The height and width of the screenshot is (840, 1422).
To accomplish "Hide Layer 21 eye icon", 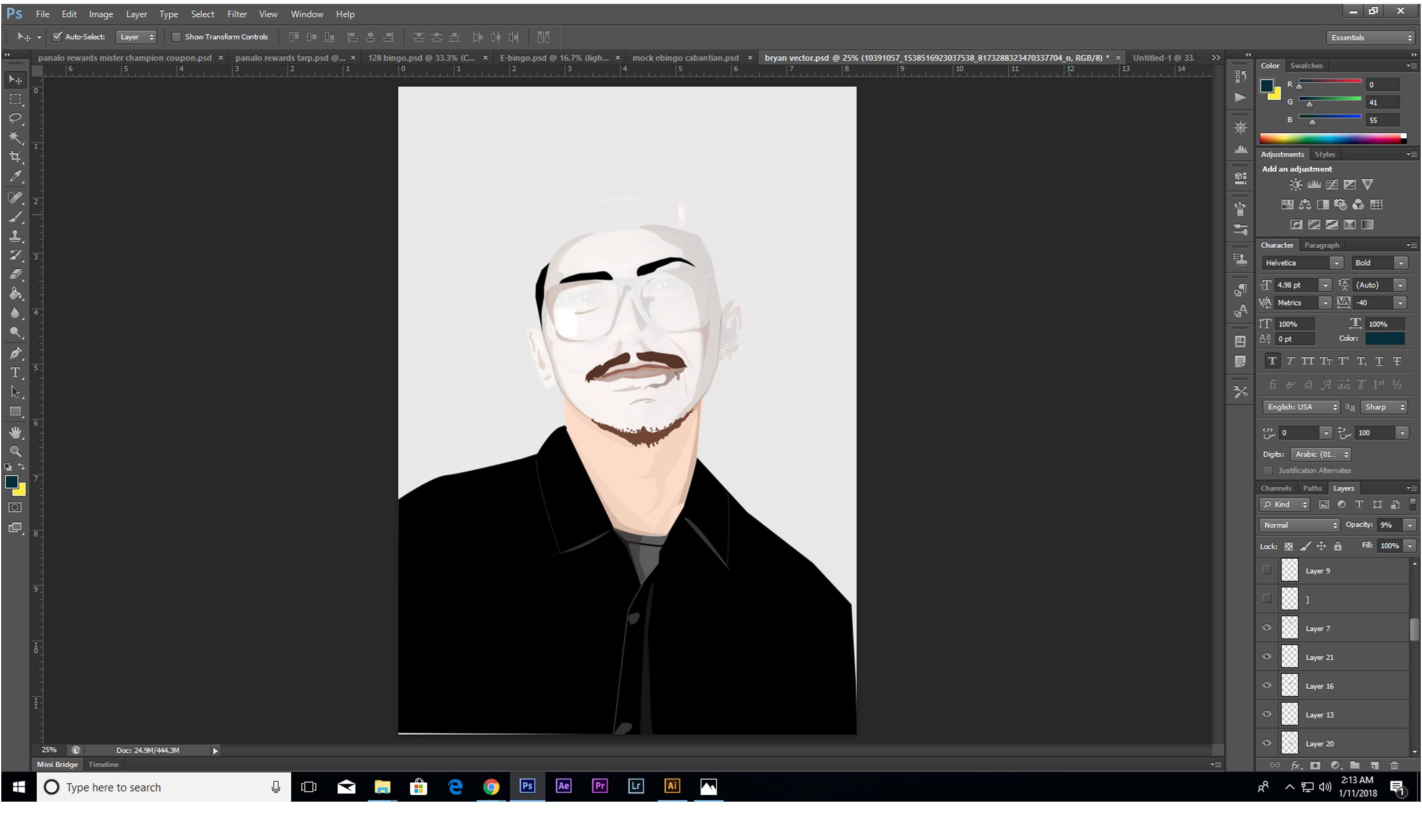I will 1267,656.
